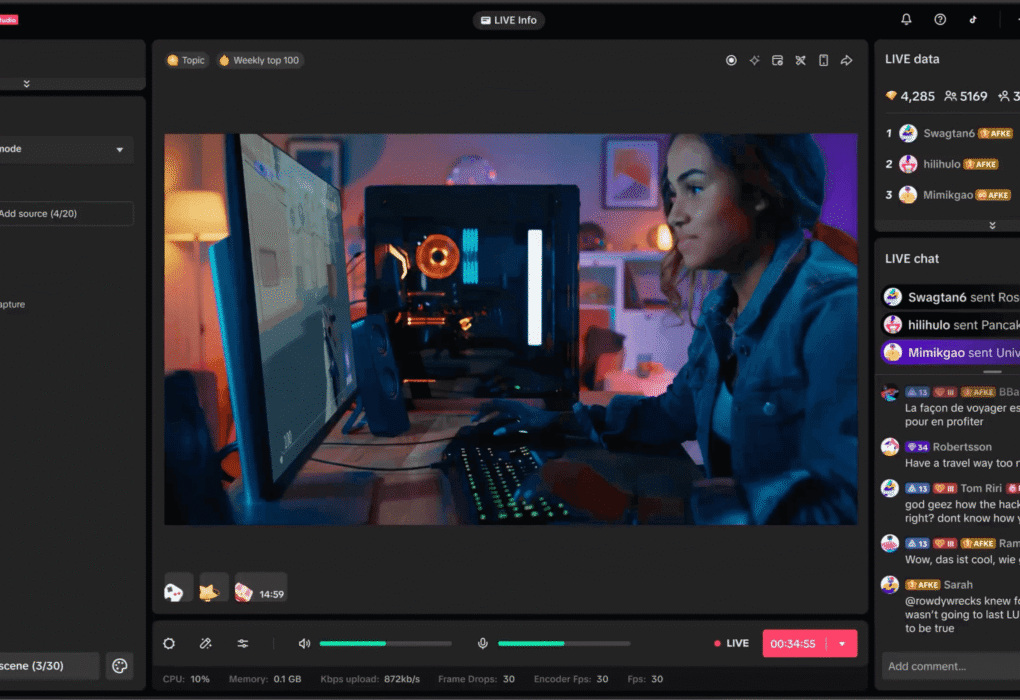Mute the speaker output
The width and height of the screenshot is (1020, 700).
click(x=305, y=643)
